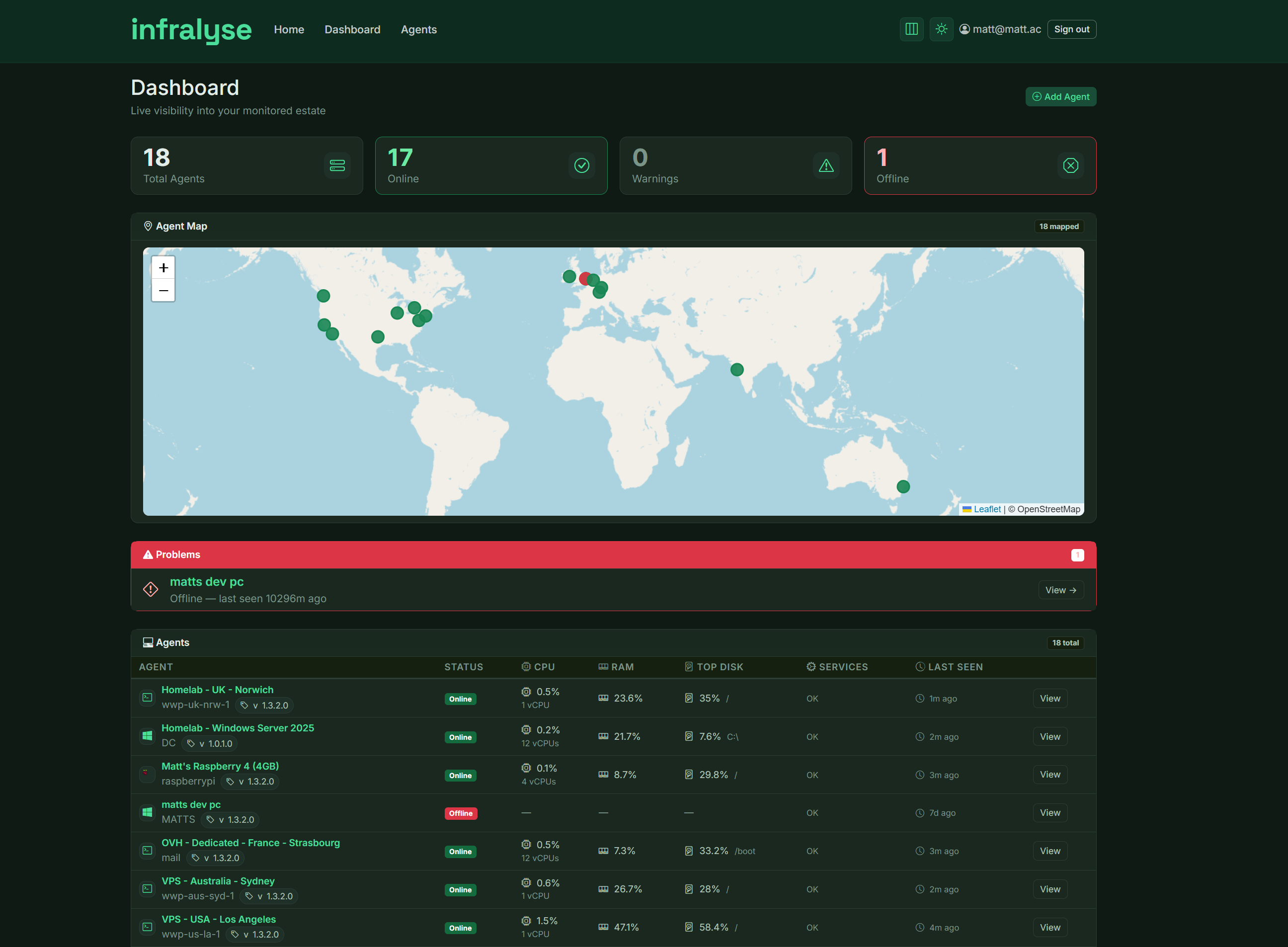The width and height of the screenshot is (1288, 947).
Task: Select the 17 Online stat card
Action: (x=491, y=165)
